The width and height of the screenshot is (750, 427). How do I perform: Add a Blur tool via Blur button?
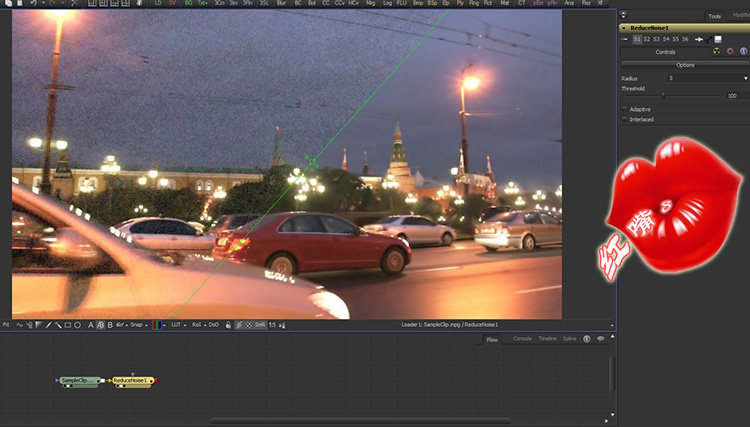[x=281, y=3]
